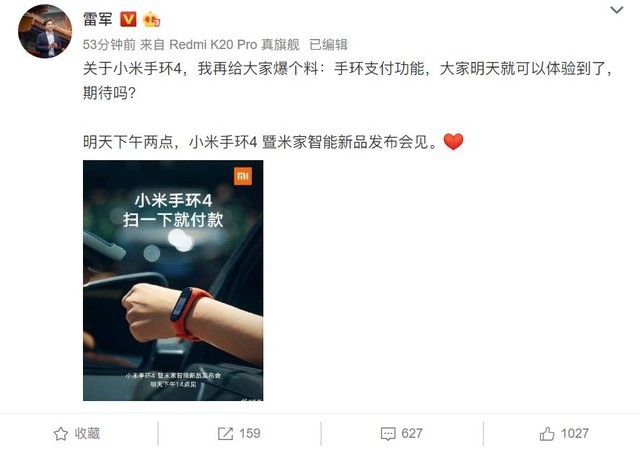Viewport: 640px width, 453px height.
Task: Open the 627 comments count
Action: pos(412,433)
